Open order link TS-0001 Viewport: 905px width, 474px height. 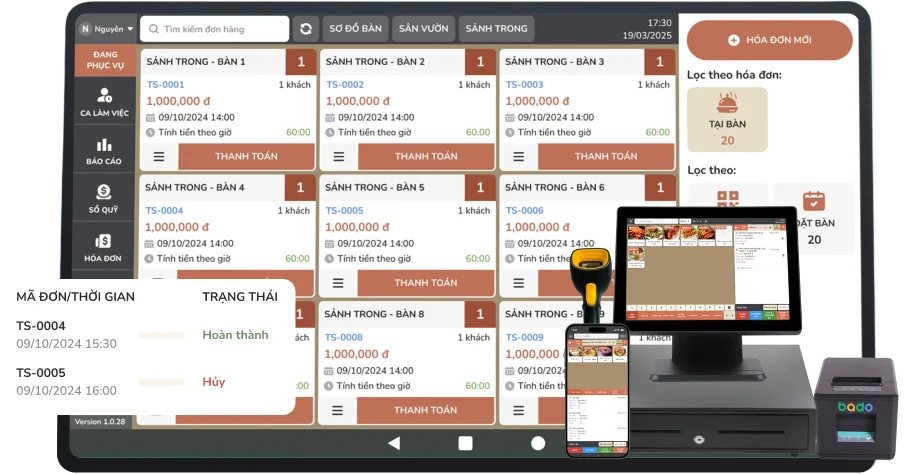pos(166,84)
